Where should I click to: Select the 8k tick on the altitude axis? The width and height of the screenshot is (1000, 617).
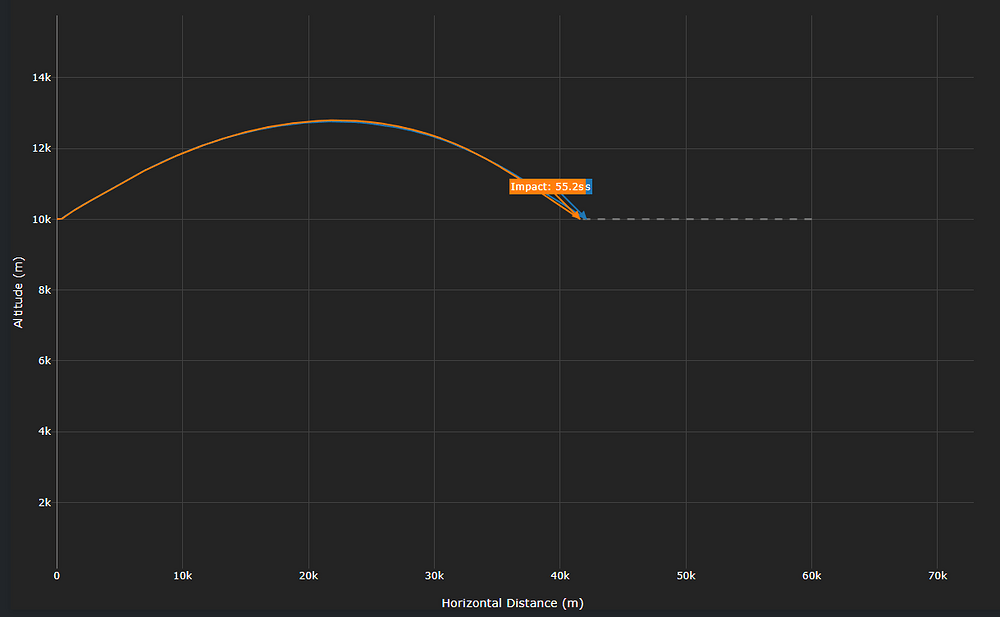click(42, 290)
